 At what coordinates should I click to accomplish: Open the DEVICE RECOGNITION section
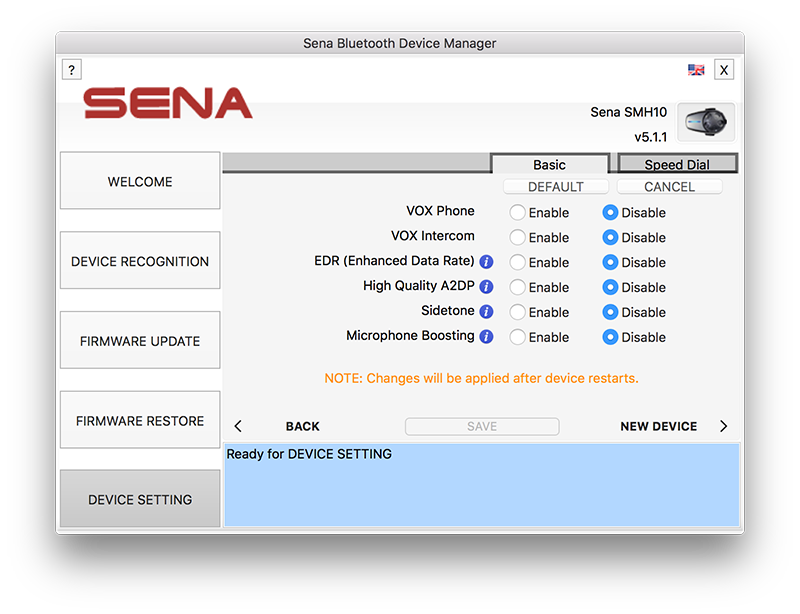point(140,260)
